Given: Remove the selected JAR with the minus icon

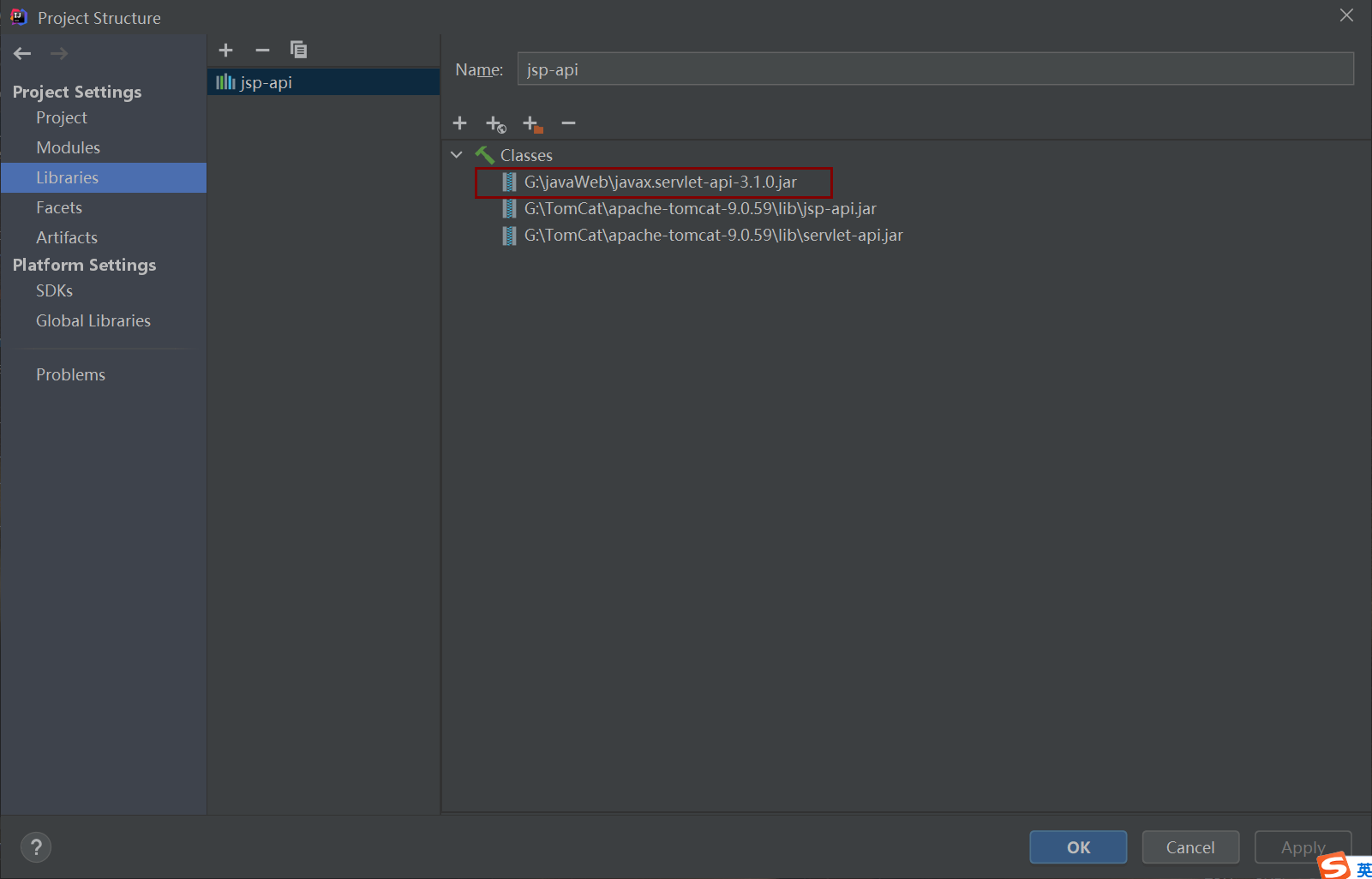Looking at the screenshot, I should (x=568, y=123).
